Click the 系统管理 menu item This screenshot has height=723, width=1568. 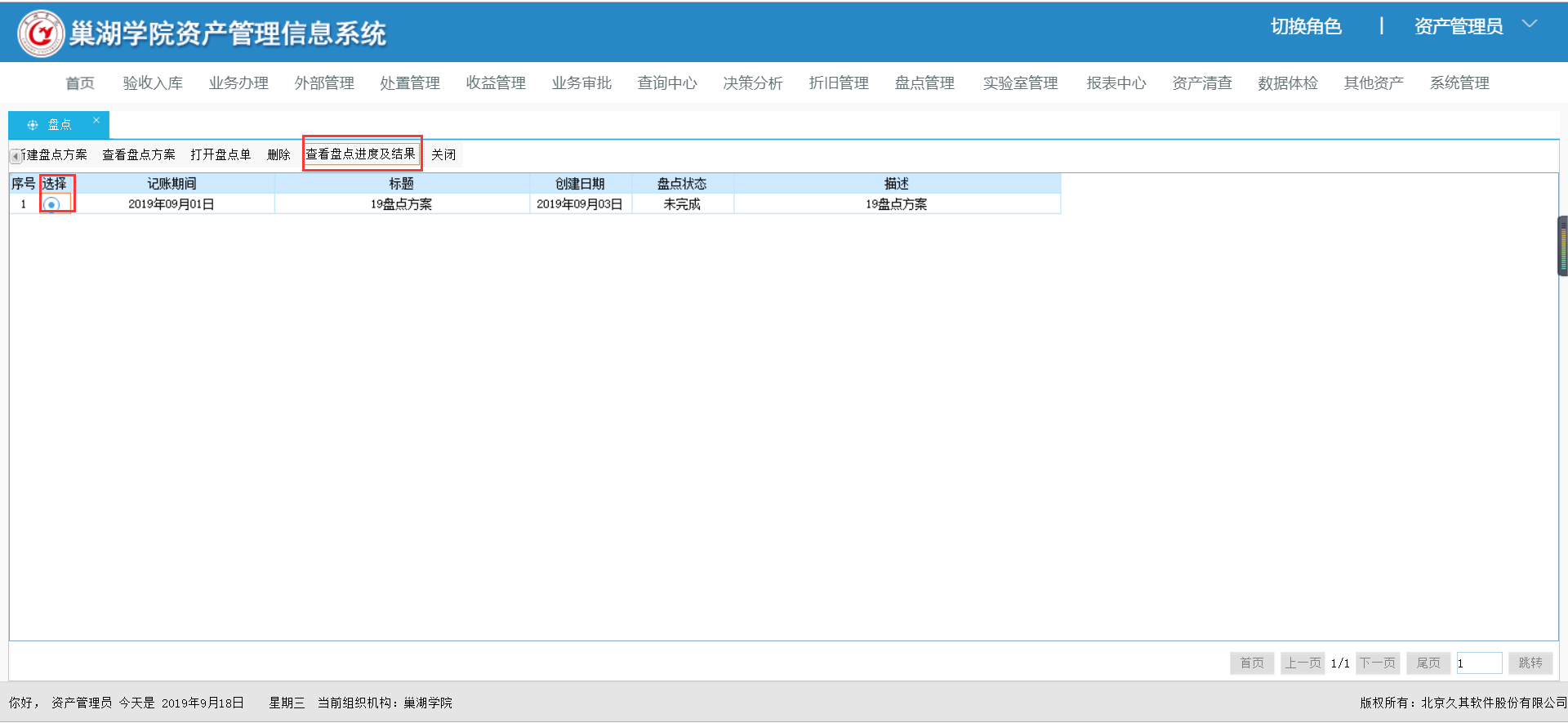pos(1459,83)
